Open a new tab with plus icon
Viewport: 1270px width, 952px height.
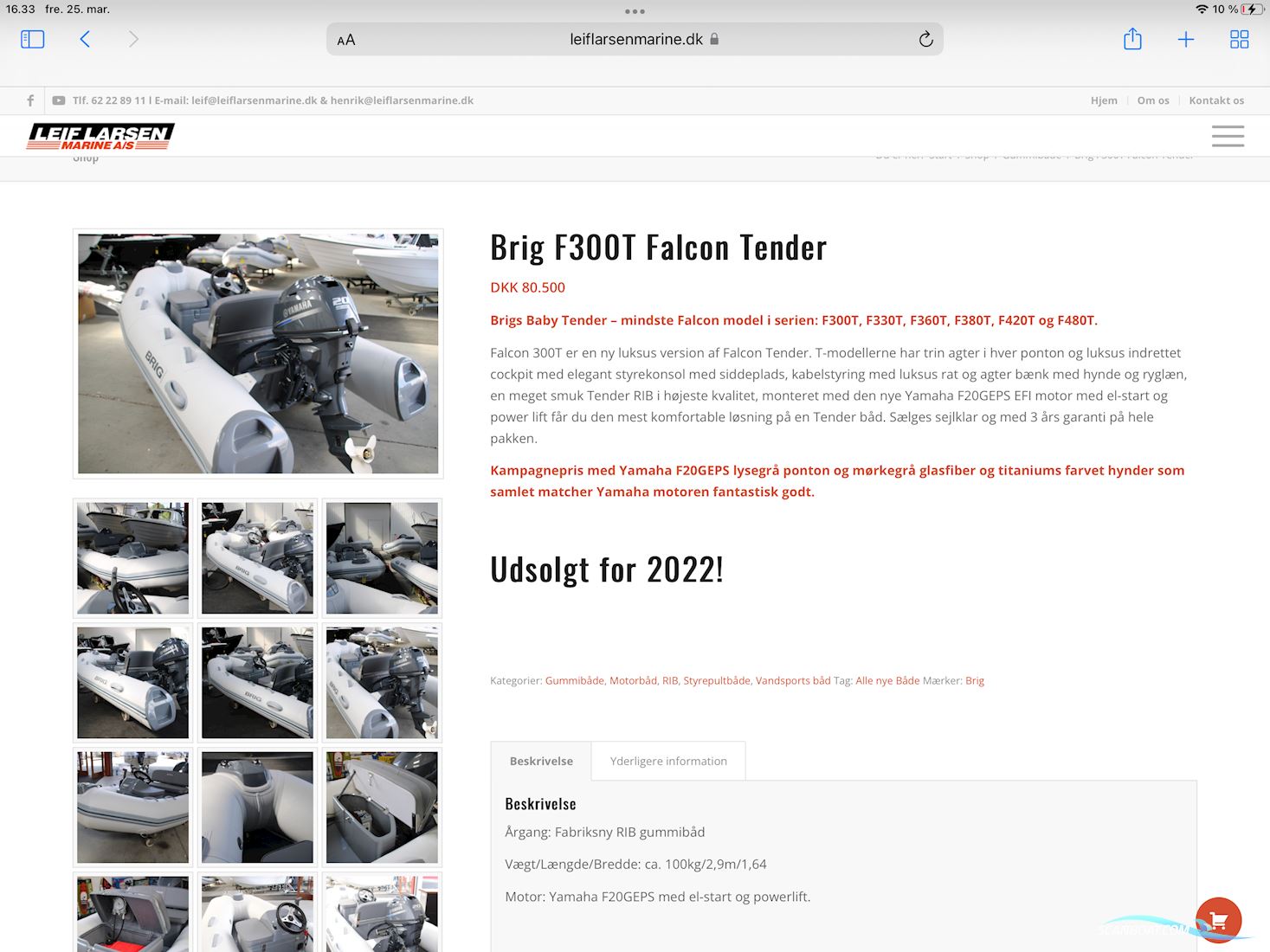click(1186, 39)
